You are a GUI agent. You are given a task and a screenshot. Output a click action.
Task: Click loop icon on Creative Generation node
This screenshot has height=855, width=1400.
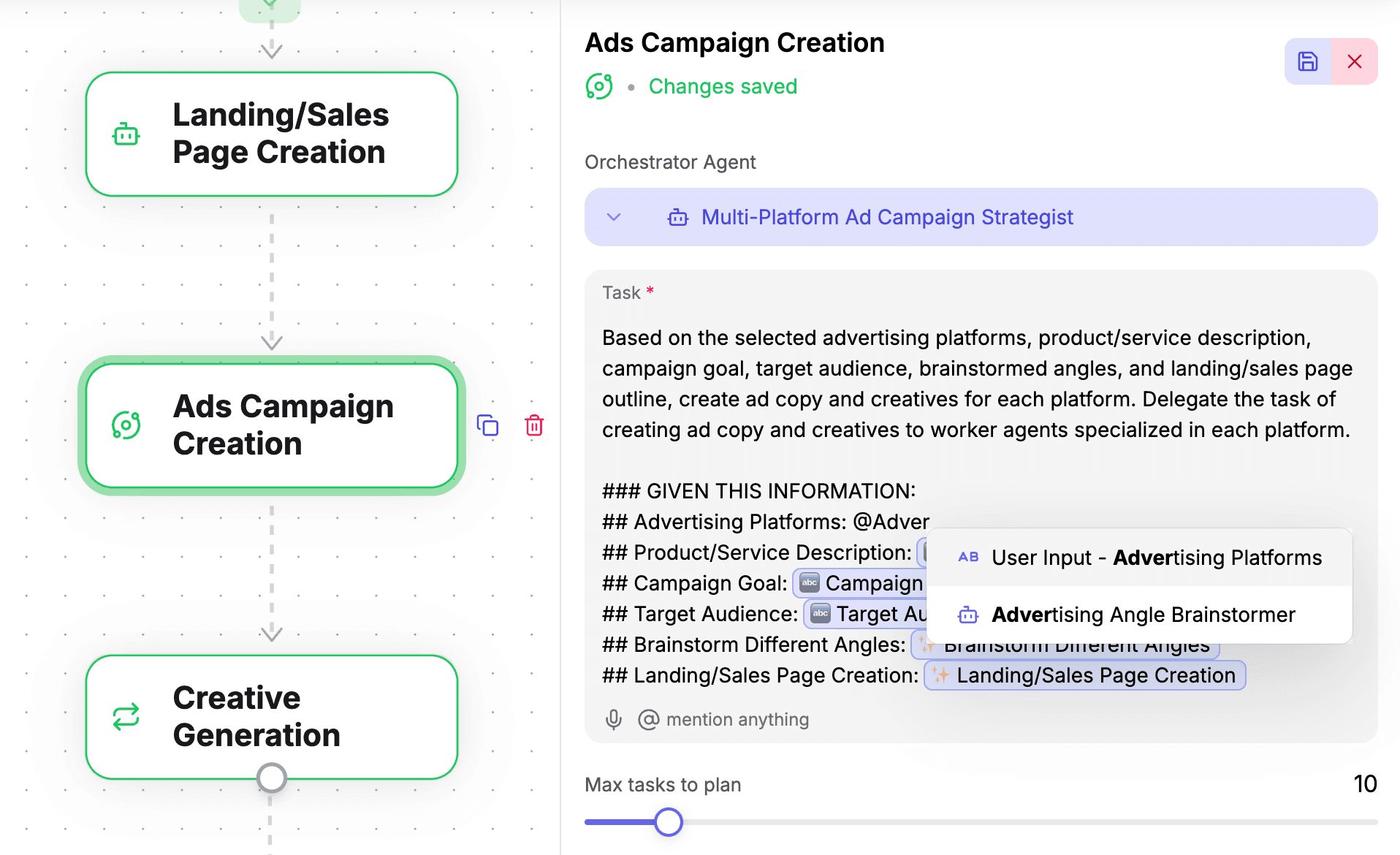pyautogui.click(x=126, y=717)
